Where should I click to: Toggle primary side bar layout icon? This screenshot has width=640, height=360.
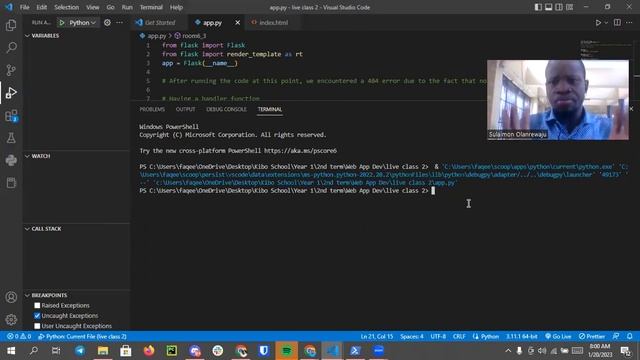point(538,7)
